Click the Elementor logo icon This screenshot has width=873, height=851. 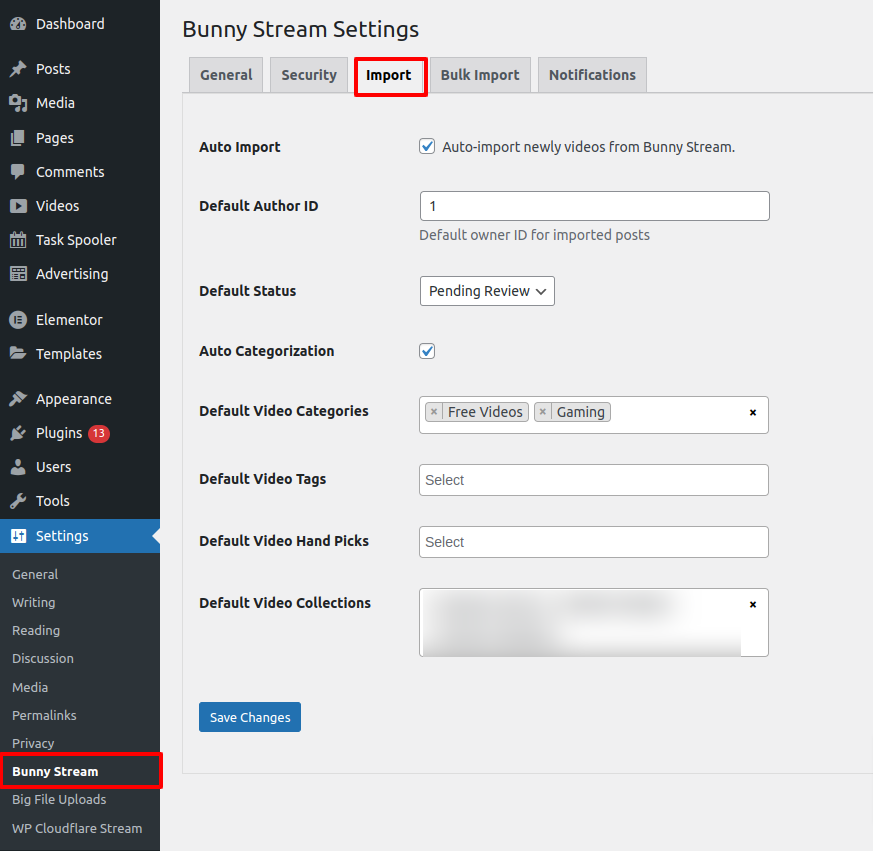18,320
